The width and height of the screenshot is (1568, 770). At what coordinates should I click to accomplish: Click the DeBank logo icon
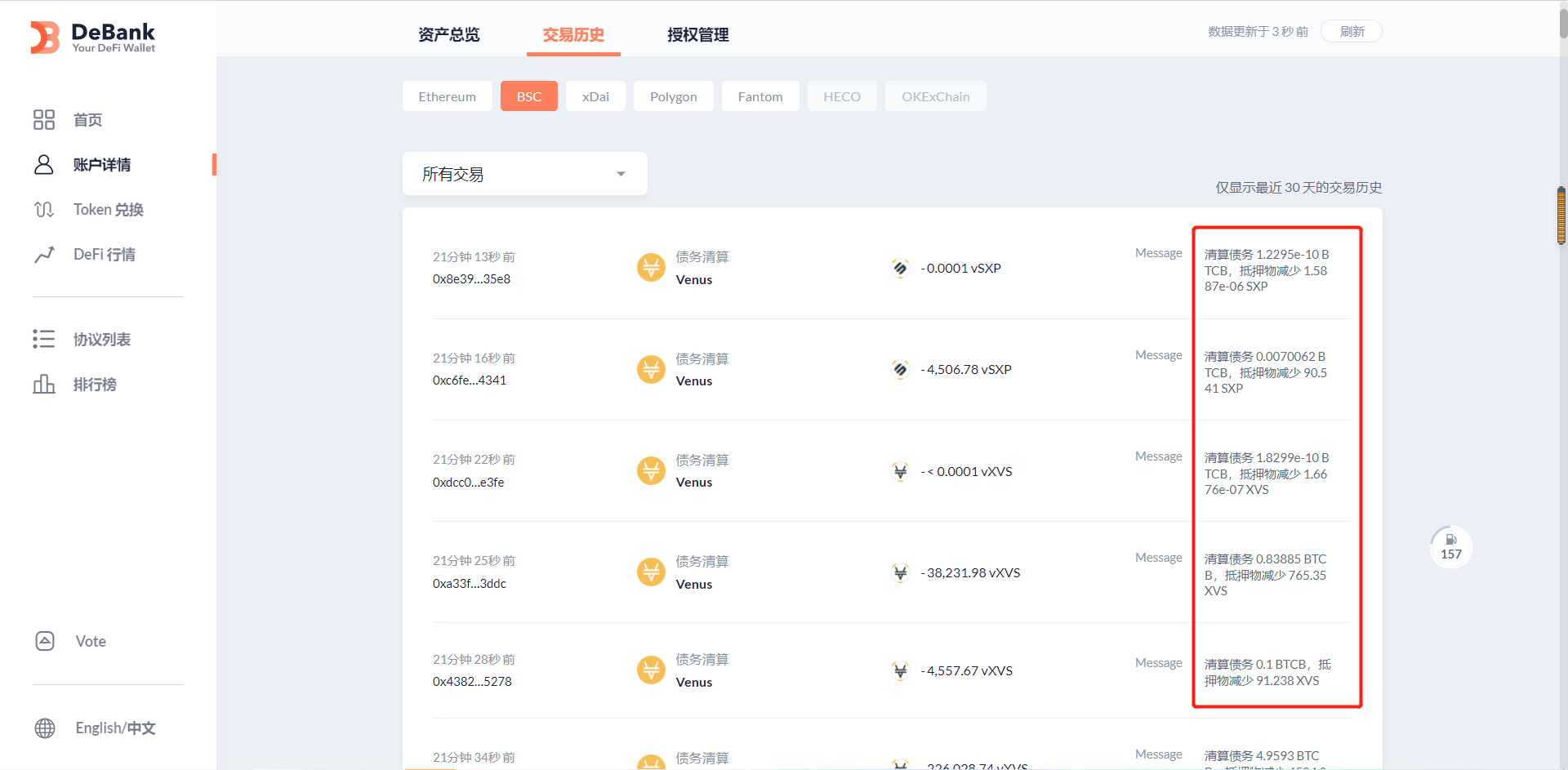45,38
